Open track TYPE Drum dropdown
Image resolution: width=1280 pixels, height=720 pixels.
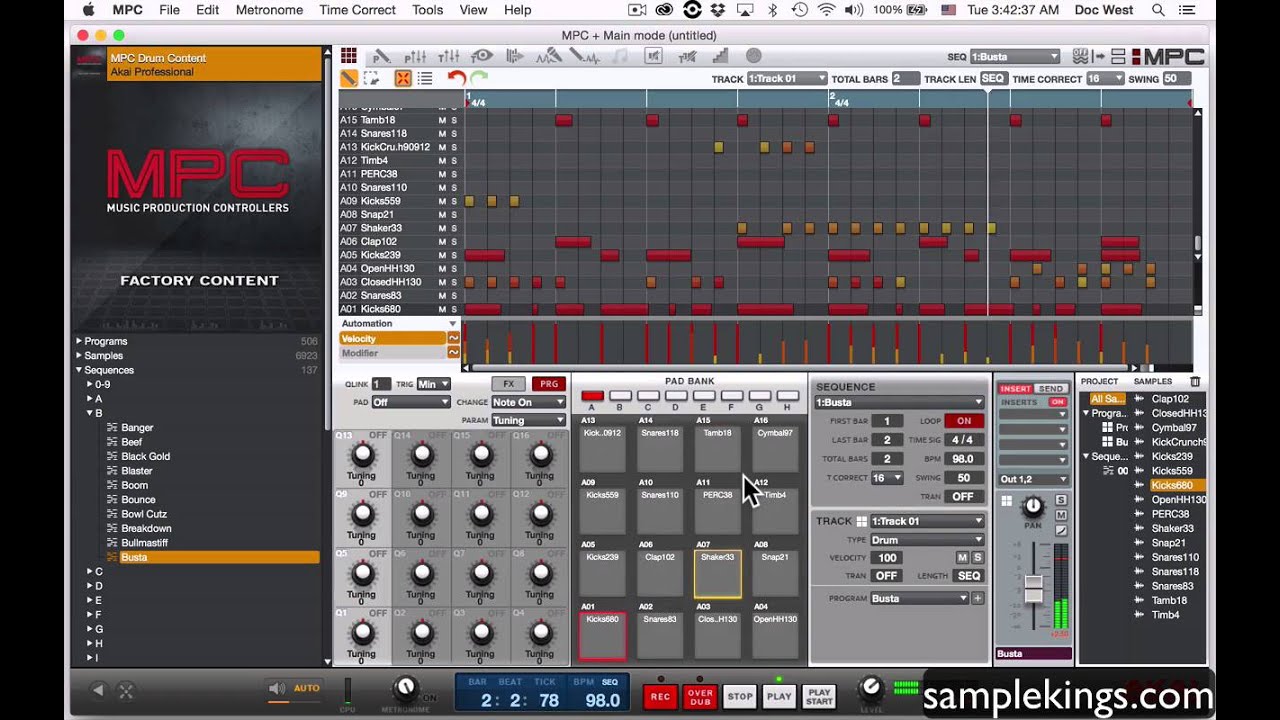927,540
